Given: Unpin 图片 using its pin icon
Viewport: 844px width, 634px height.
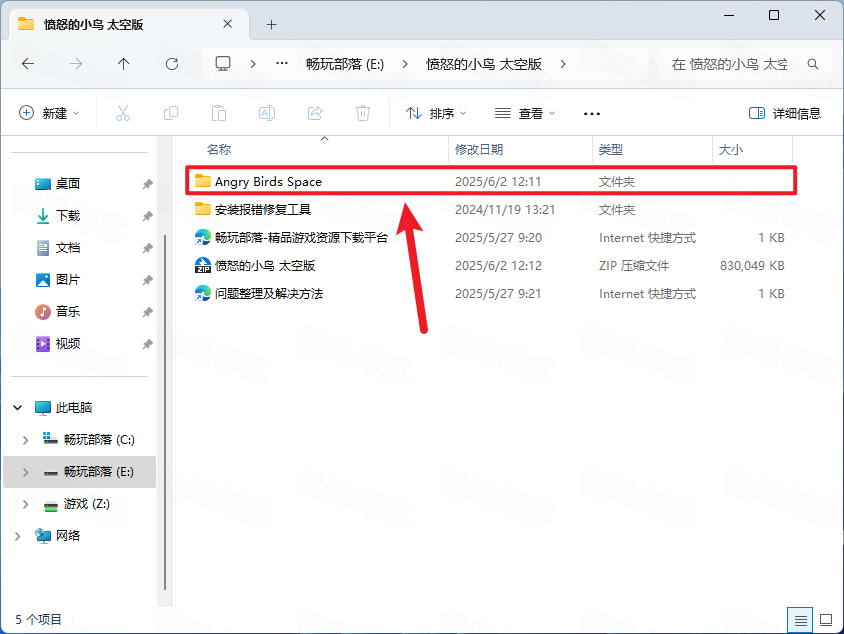Looking at the screenshot, I should click(x=147, y=280).
